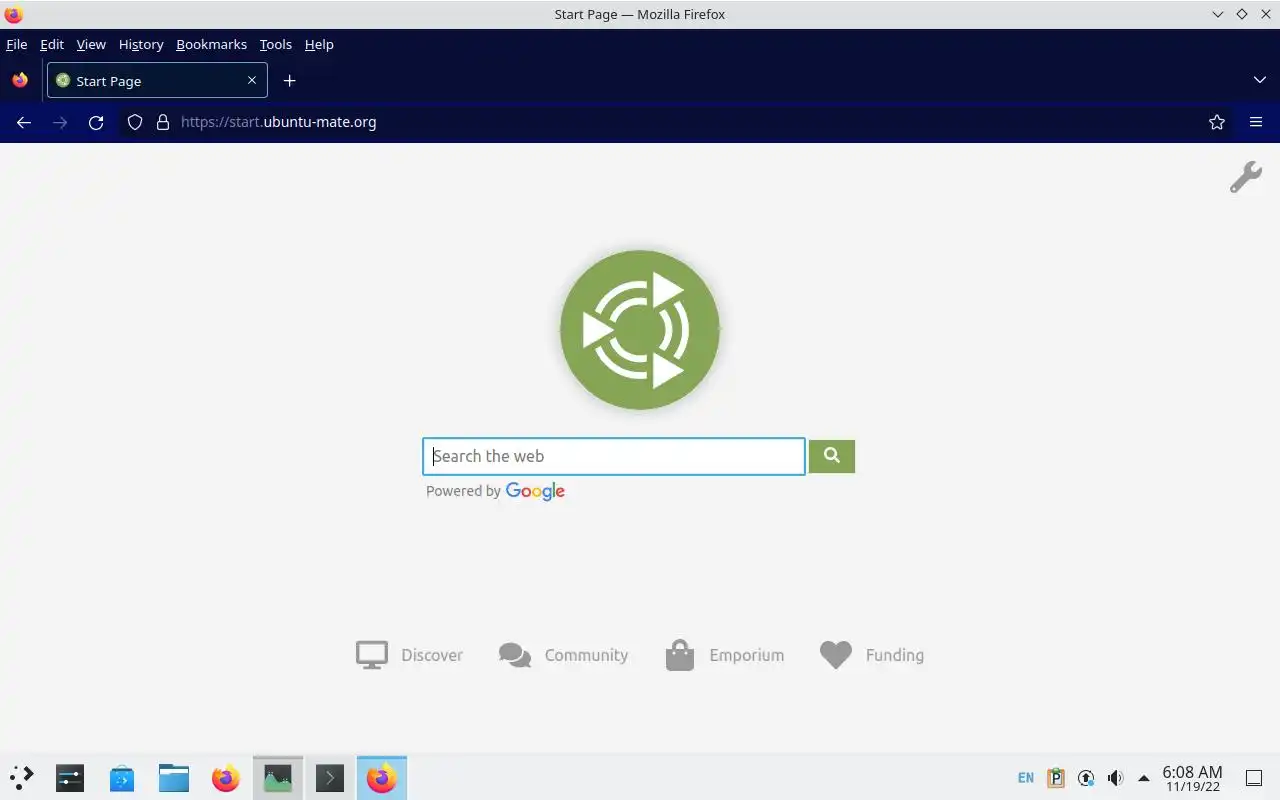Launch the Discover software store from taskbar
The height and width of the screenshot is (800, 1280).
click(x=122, y=777)
